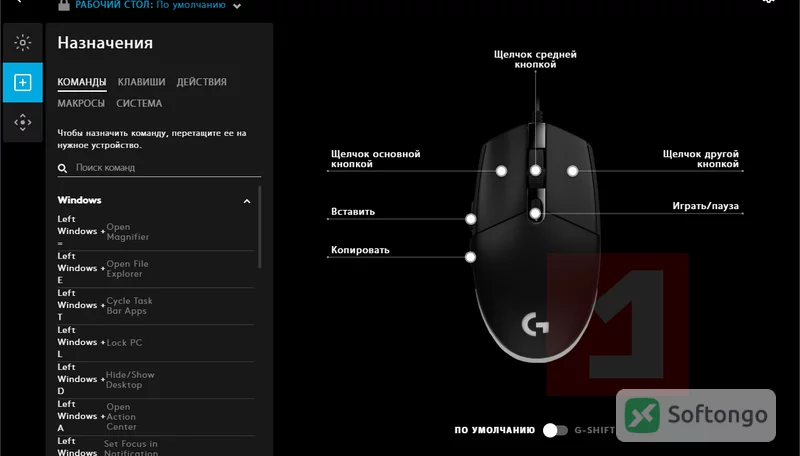
Task: Click the scroll wheel middle-click marker dot
Action: click(535, 170)
